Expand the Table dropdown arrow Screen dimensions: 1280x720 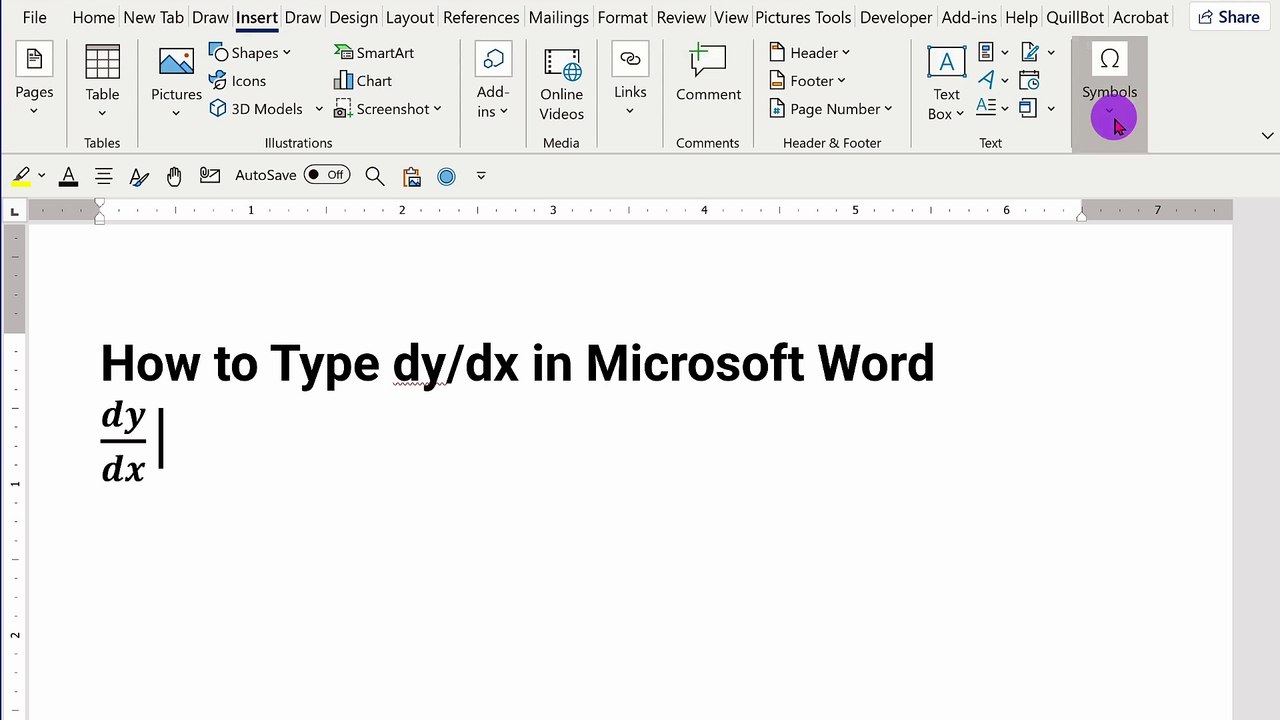click(x=102, y=113)
